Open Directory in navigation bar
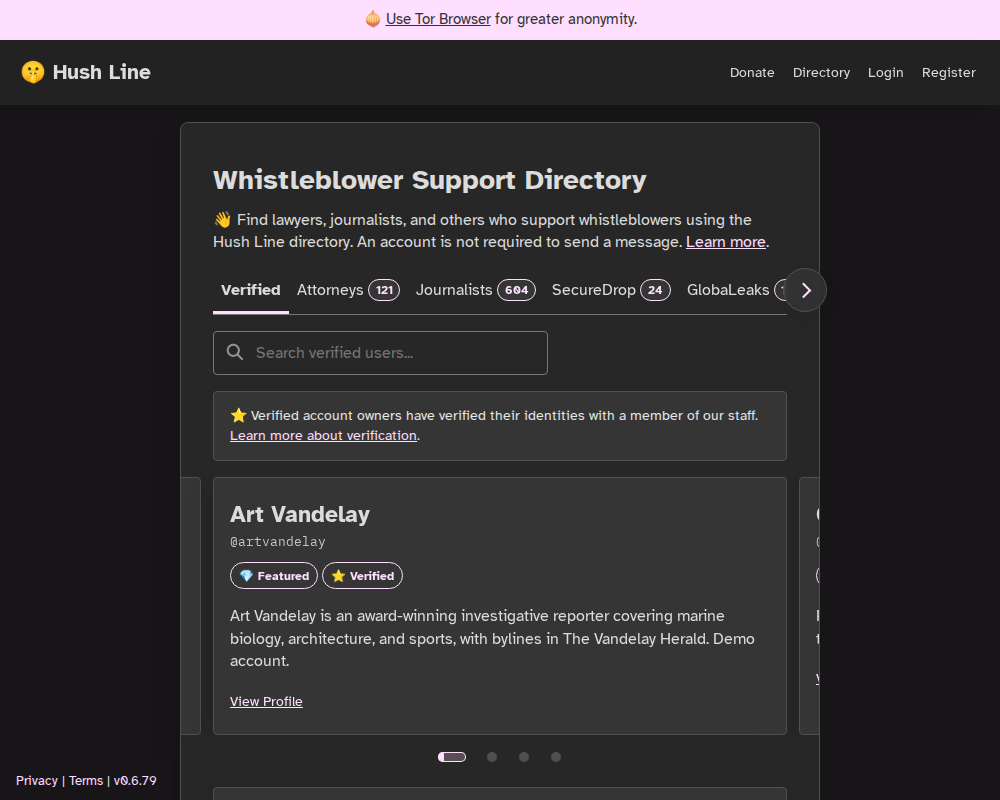 (x=821, y=73)
